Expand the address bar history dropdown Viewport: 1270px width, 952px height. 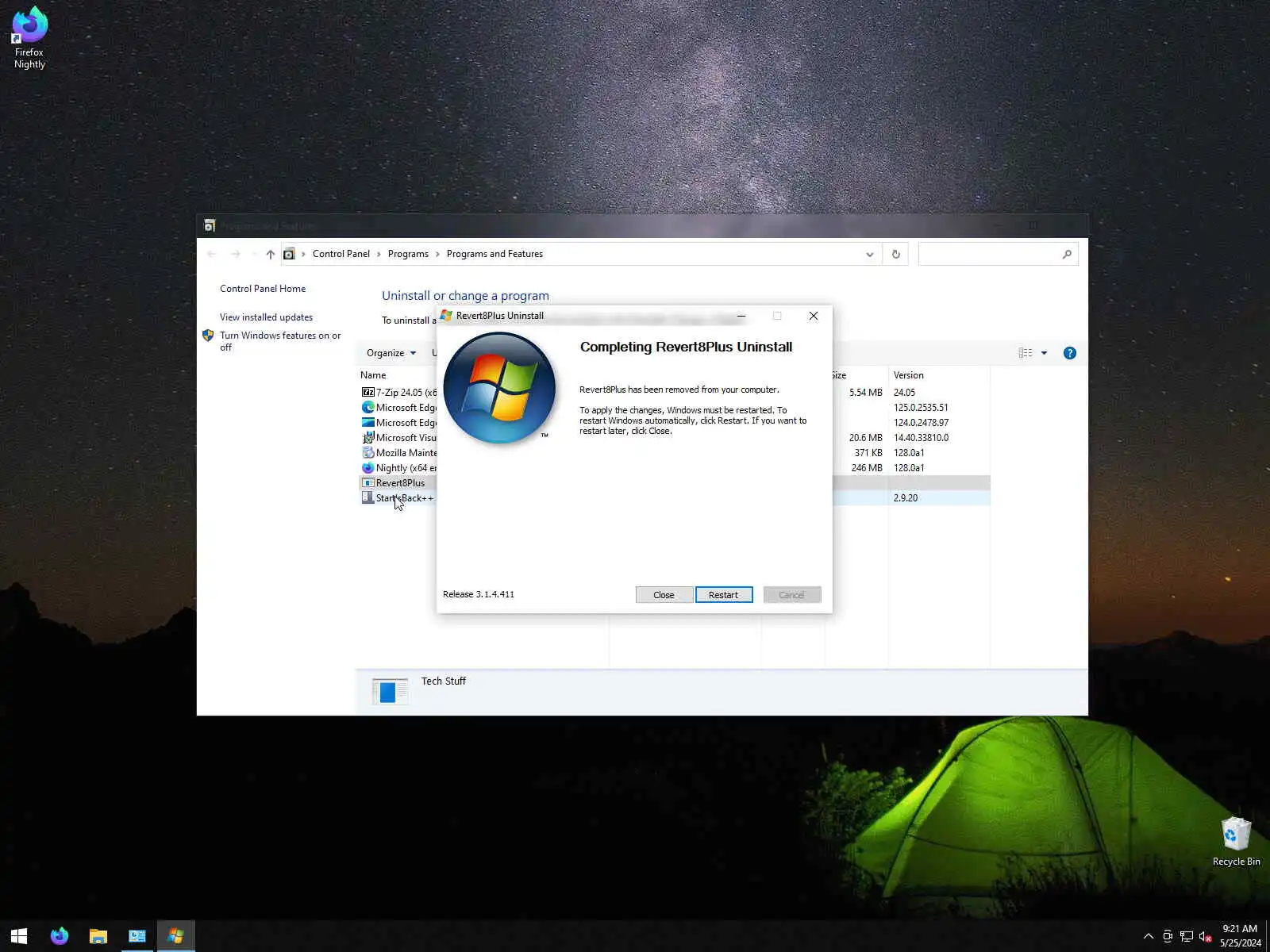(870, 255)
